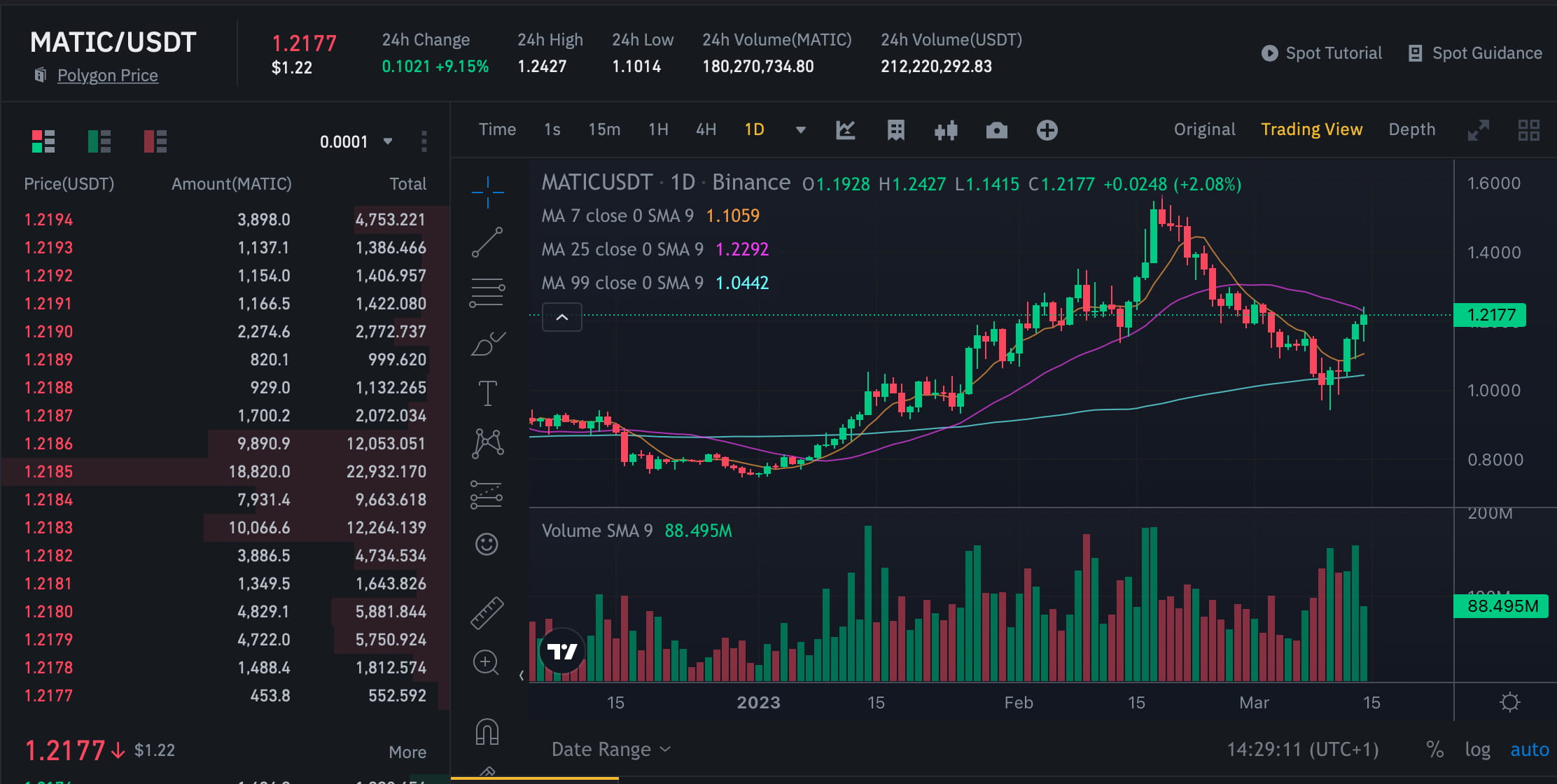Take a chart screenshot with the camera icon

pyautogui.click(x=996, y=129)
